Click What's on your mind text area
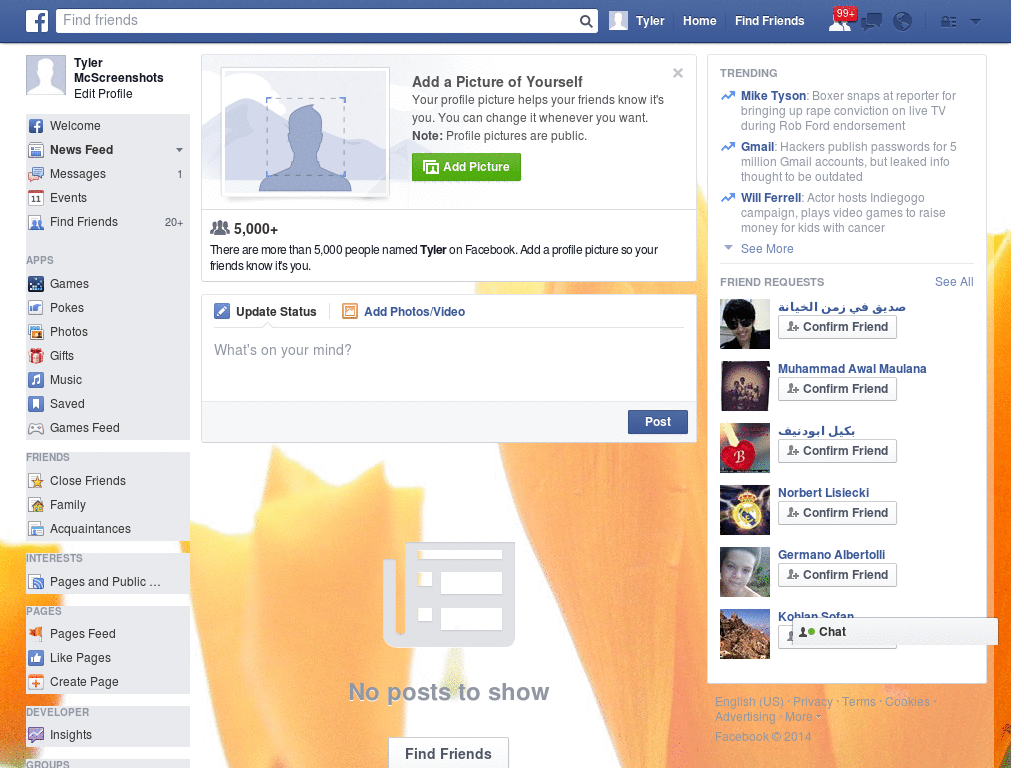The width and height of the screenshot is (1024, 768). 449,363
